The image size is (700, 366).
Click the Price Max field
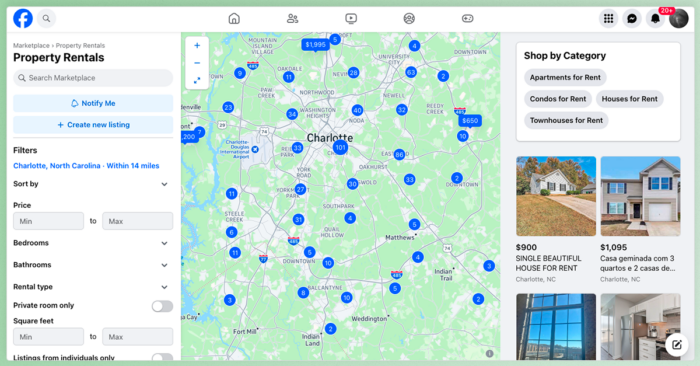[138, 221]
